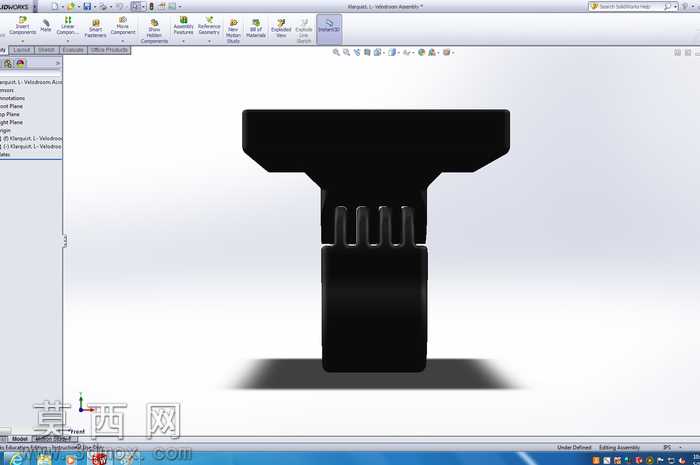Image resolution: width=700 pixels, height=465 pixels.
Task: Click the Undo icon
Action: tap(119, 6)
